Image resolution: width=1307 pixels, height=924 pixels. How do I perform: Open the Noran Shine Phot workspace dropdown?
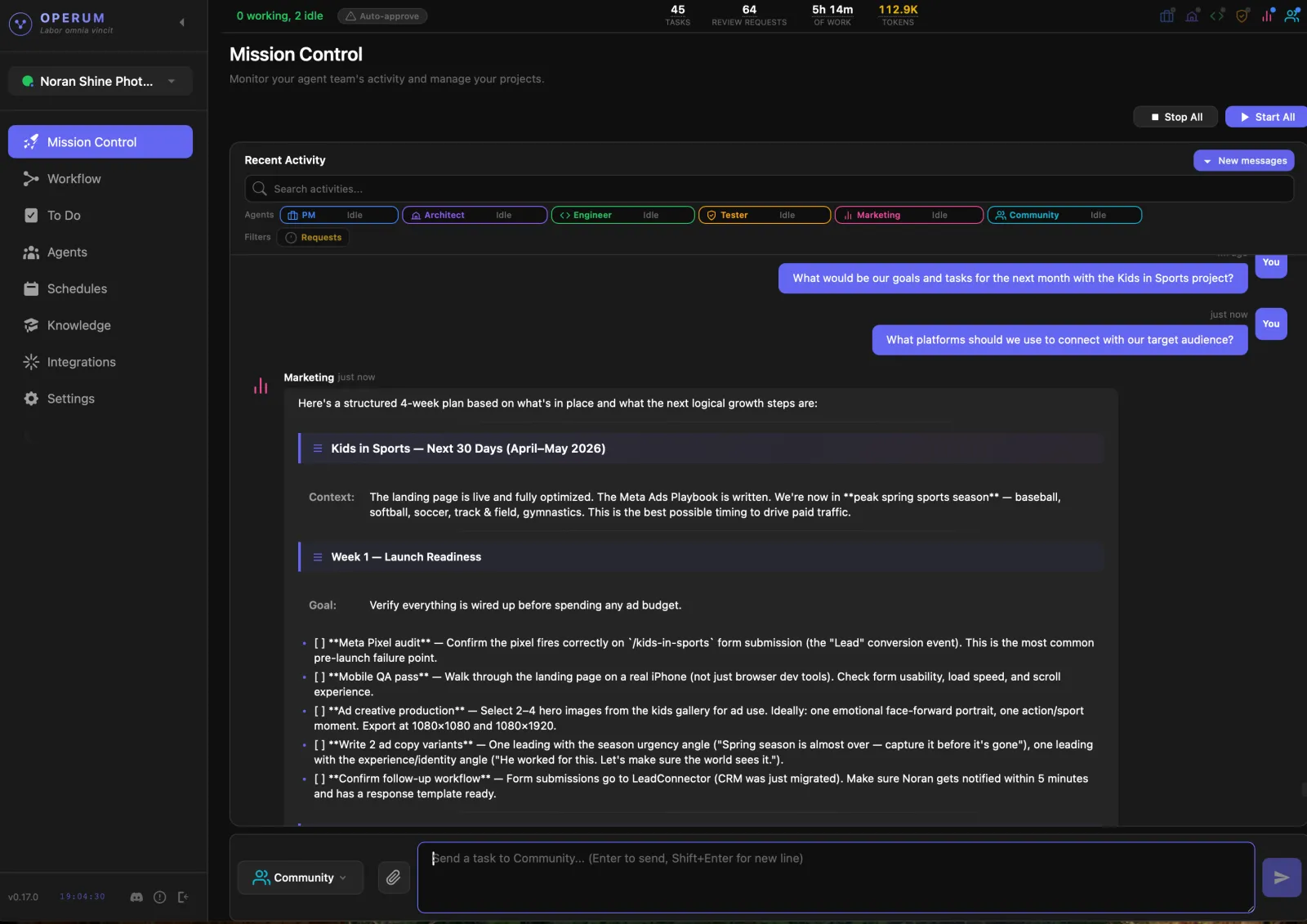pyautogui.click(x=100, y=81)
